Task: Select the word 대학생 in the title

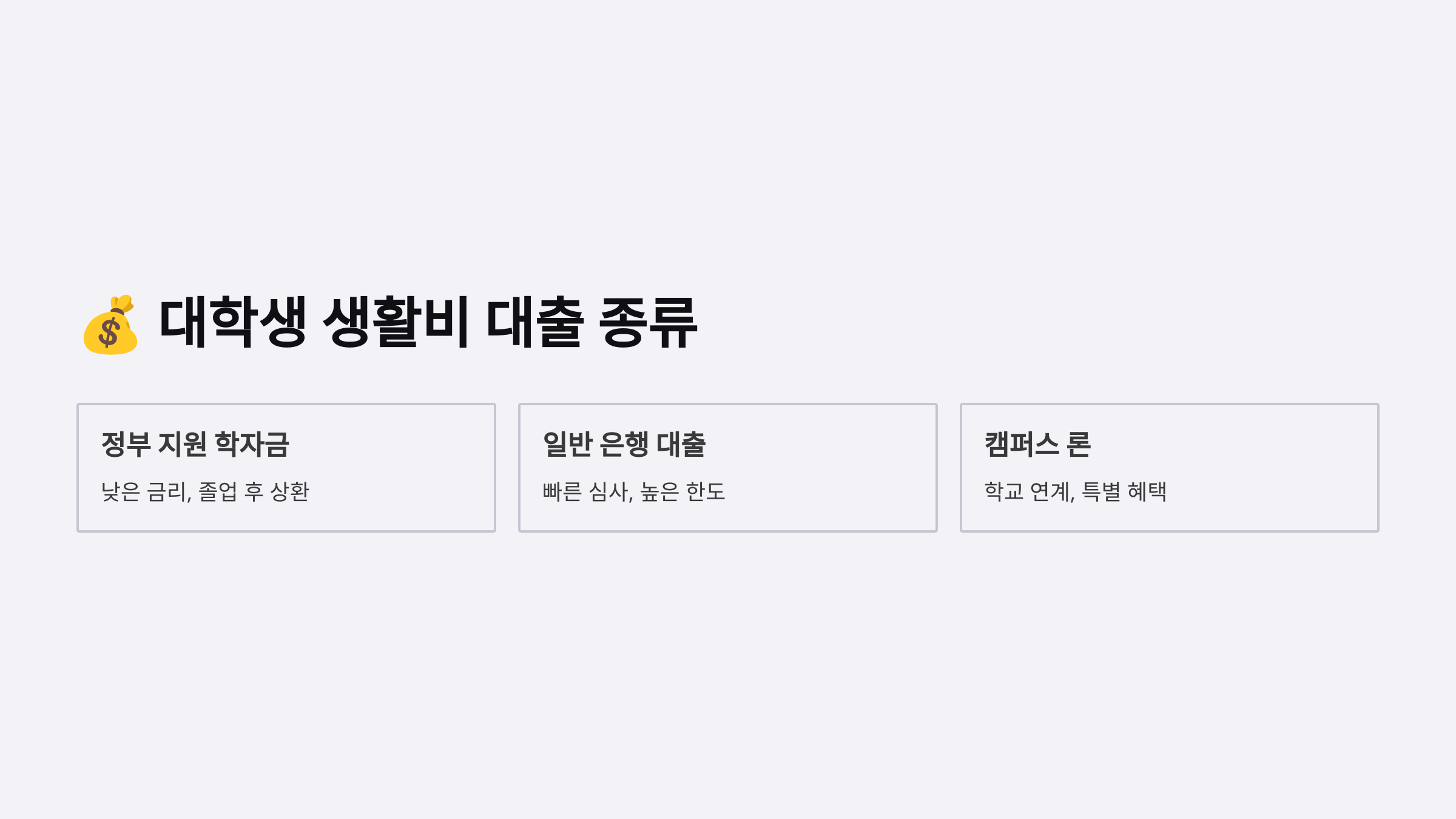Action: tap(233, 322)
